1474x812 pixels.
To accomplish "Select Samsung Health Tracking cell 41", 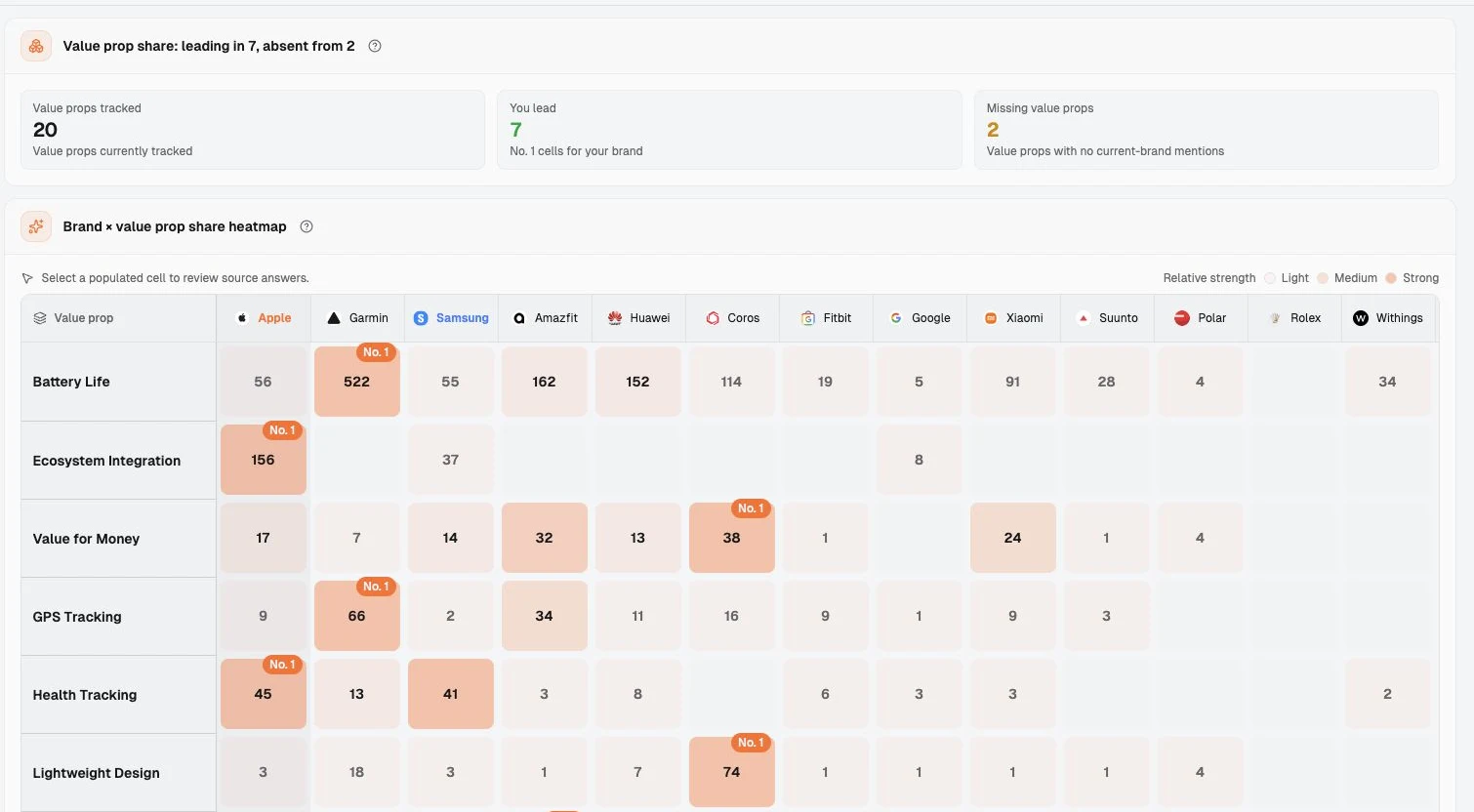I will (x=451, y=694).
